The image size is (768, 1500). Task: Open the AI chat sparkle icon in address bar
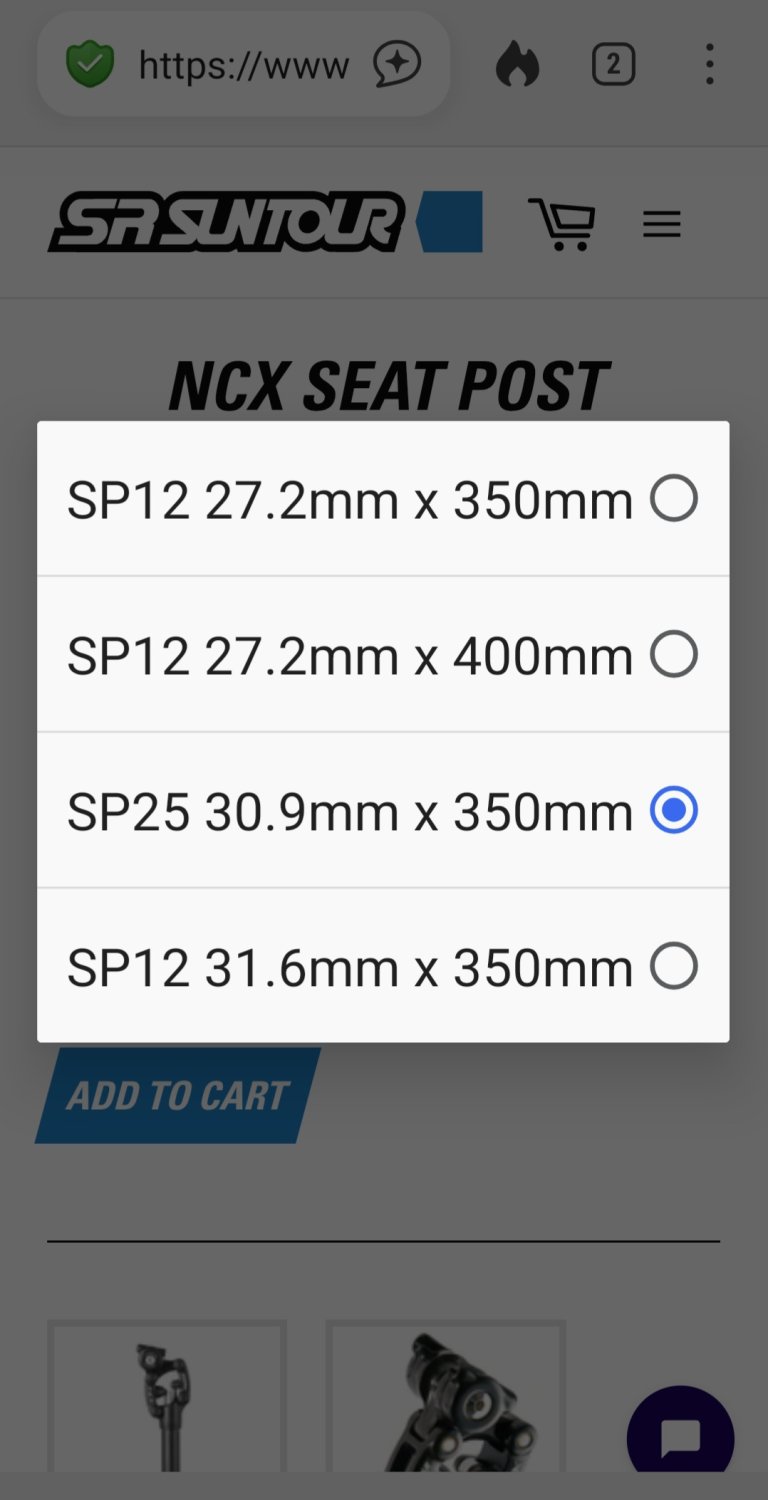click(397, 66)
